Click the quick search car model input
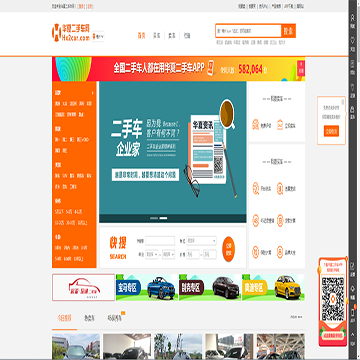Viewport: 360px width, 360px height. click(x=160, y=241)
